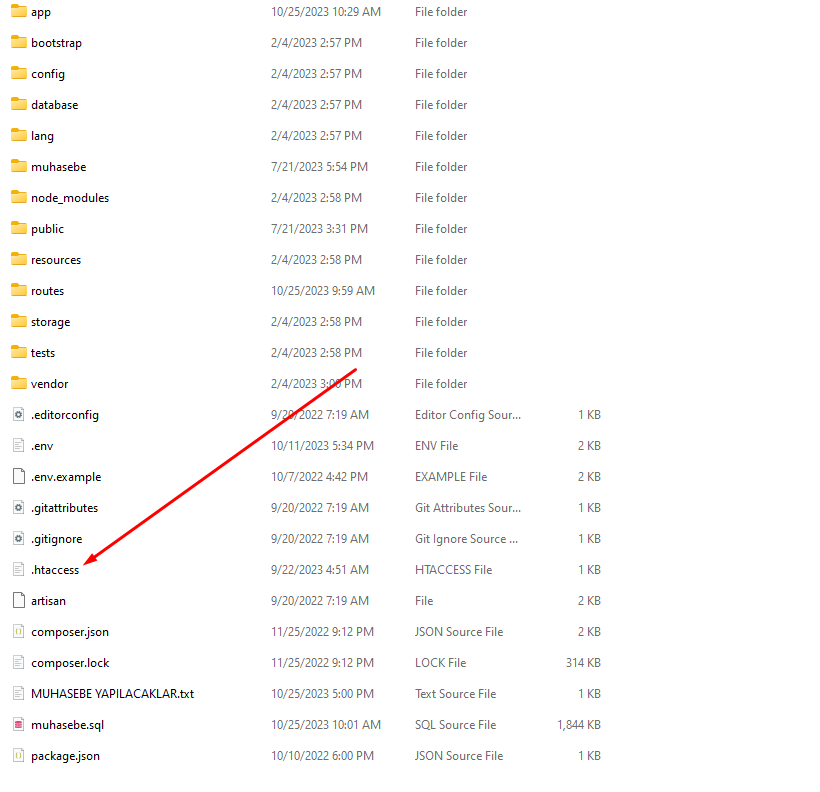Image resolution: width=820 pixels, height=792 pixels.
Task: Click the .env.example blank file icon
Action: [x=19, y=476]
